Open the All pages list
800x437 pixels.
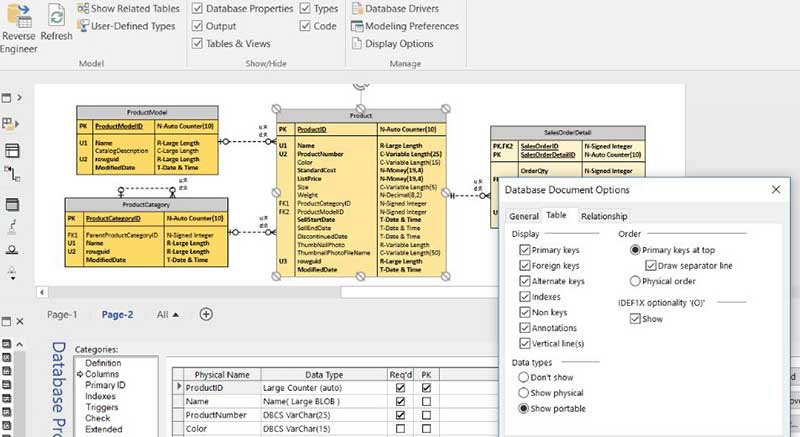coord(168,315)
